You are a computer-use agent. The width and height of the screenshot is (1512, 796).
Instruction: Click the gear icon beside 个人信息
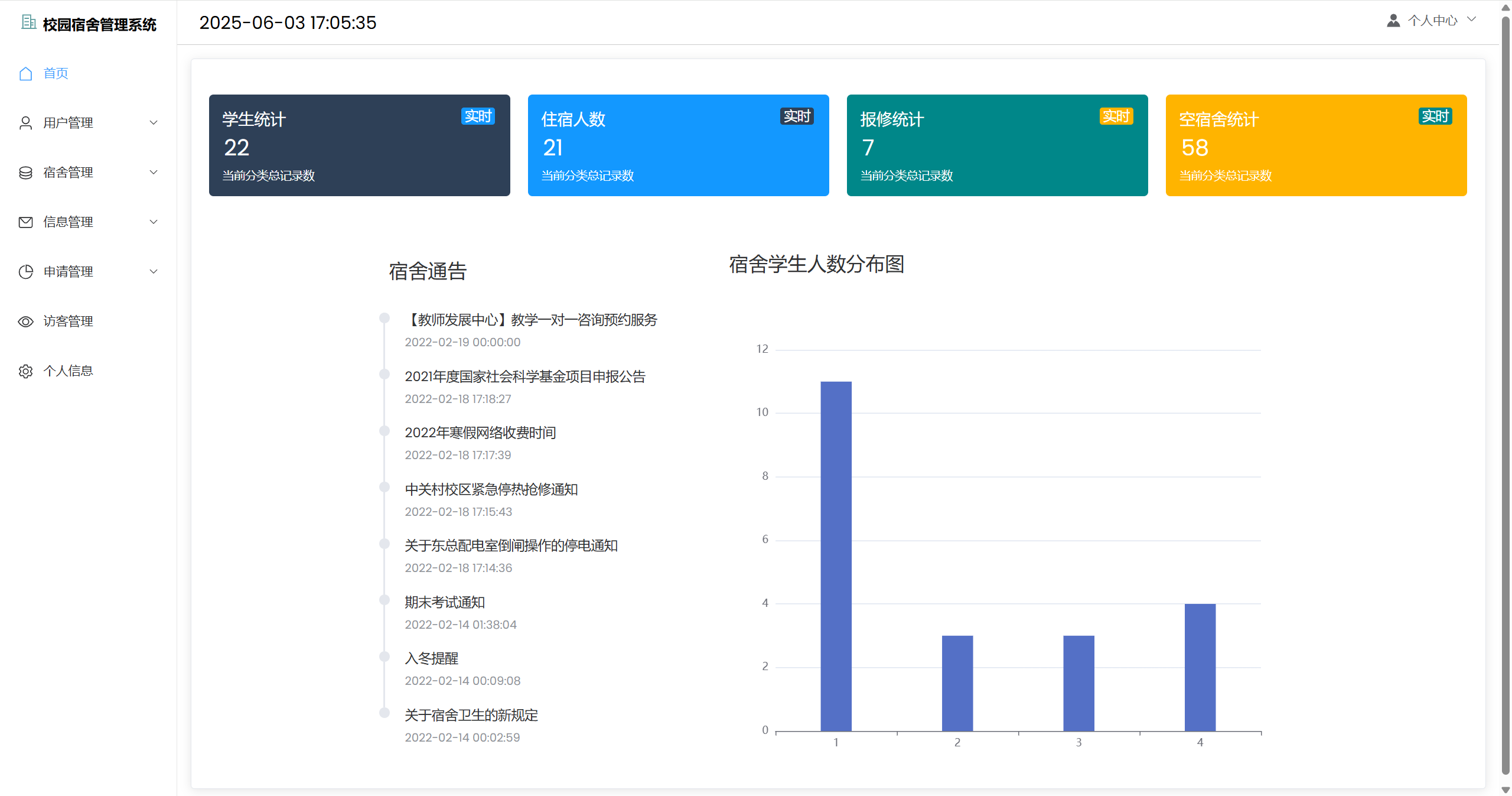(25, 371)
